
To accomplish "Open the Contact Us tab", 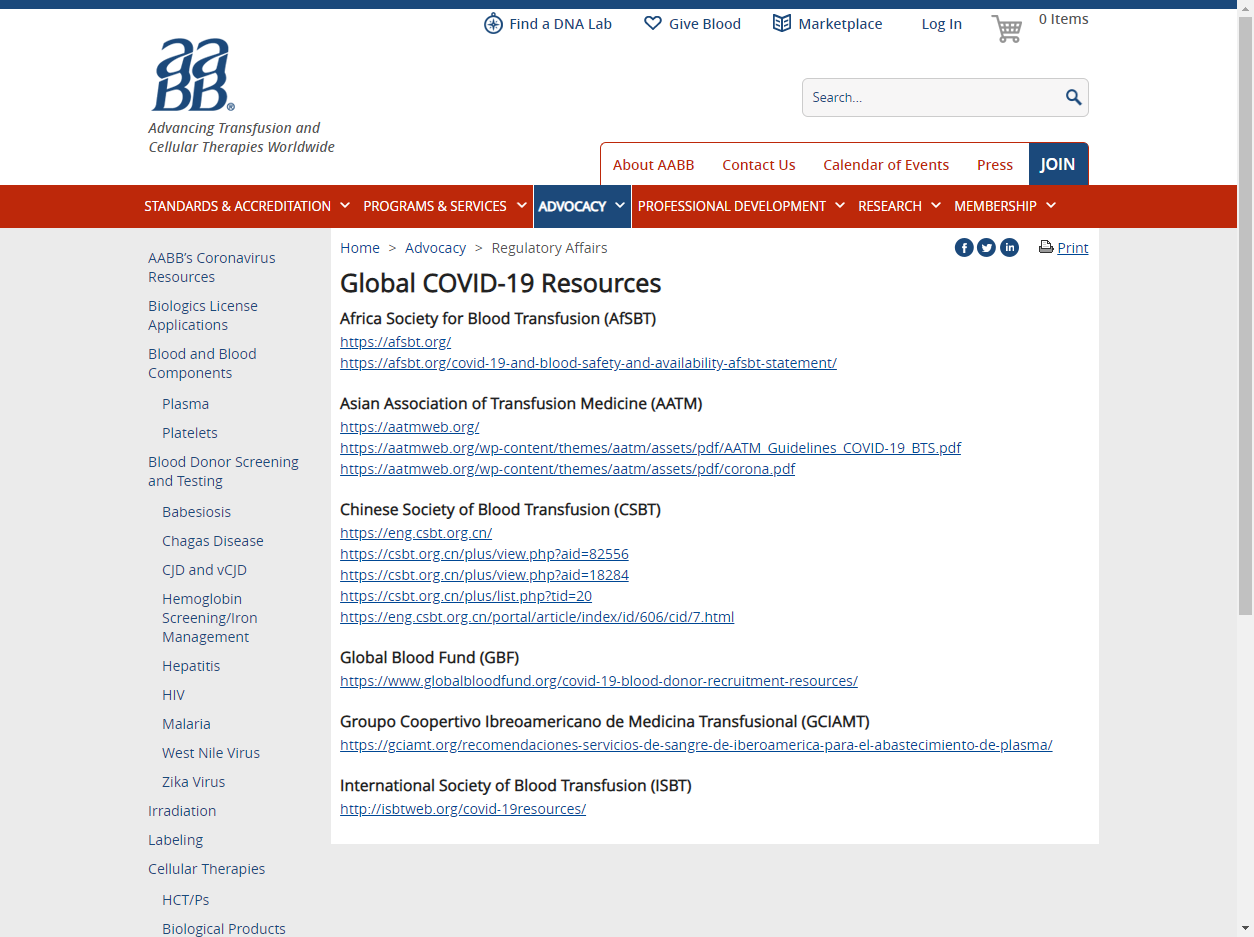I will click(759, 165).
